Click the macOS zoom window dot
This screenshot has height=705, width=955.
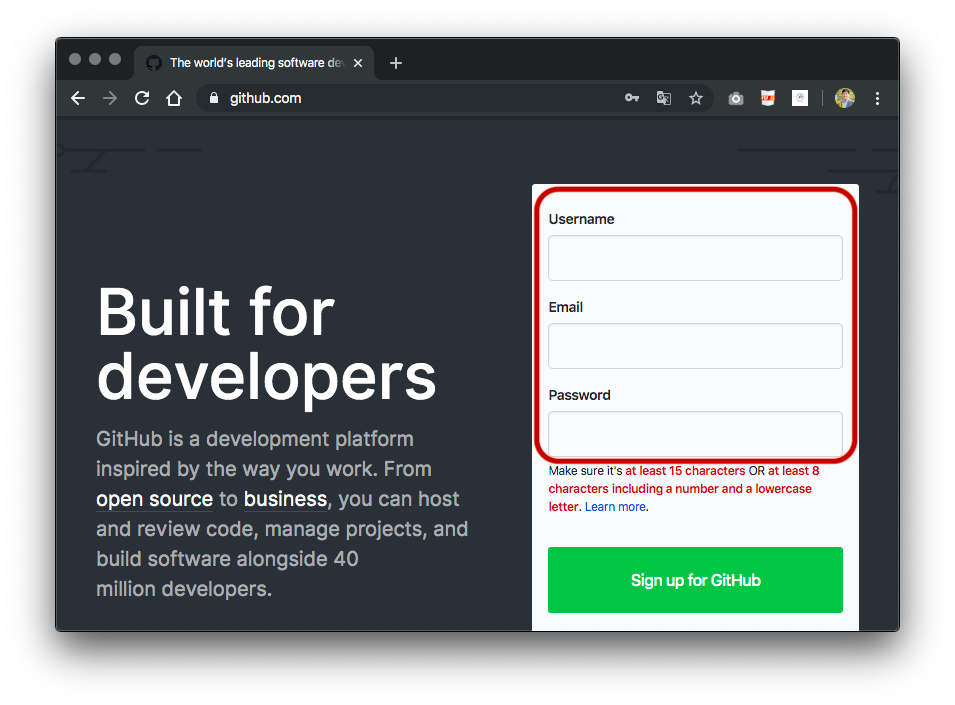[115, 59]
